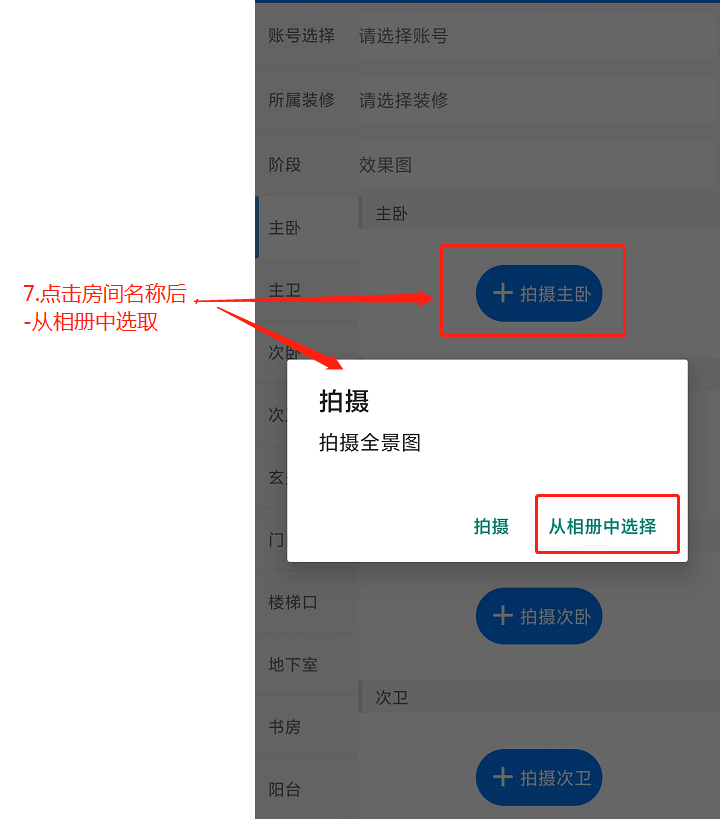Click plus icon on 拍摄主卧 button
Screen dimensions: 721x819
(x=503, y=293)
